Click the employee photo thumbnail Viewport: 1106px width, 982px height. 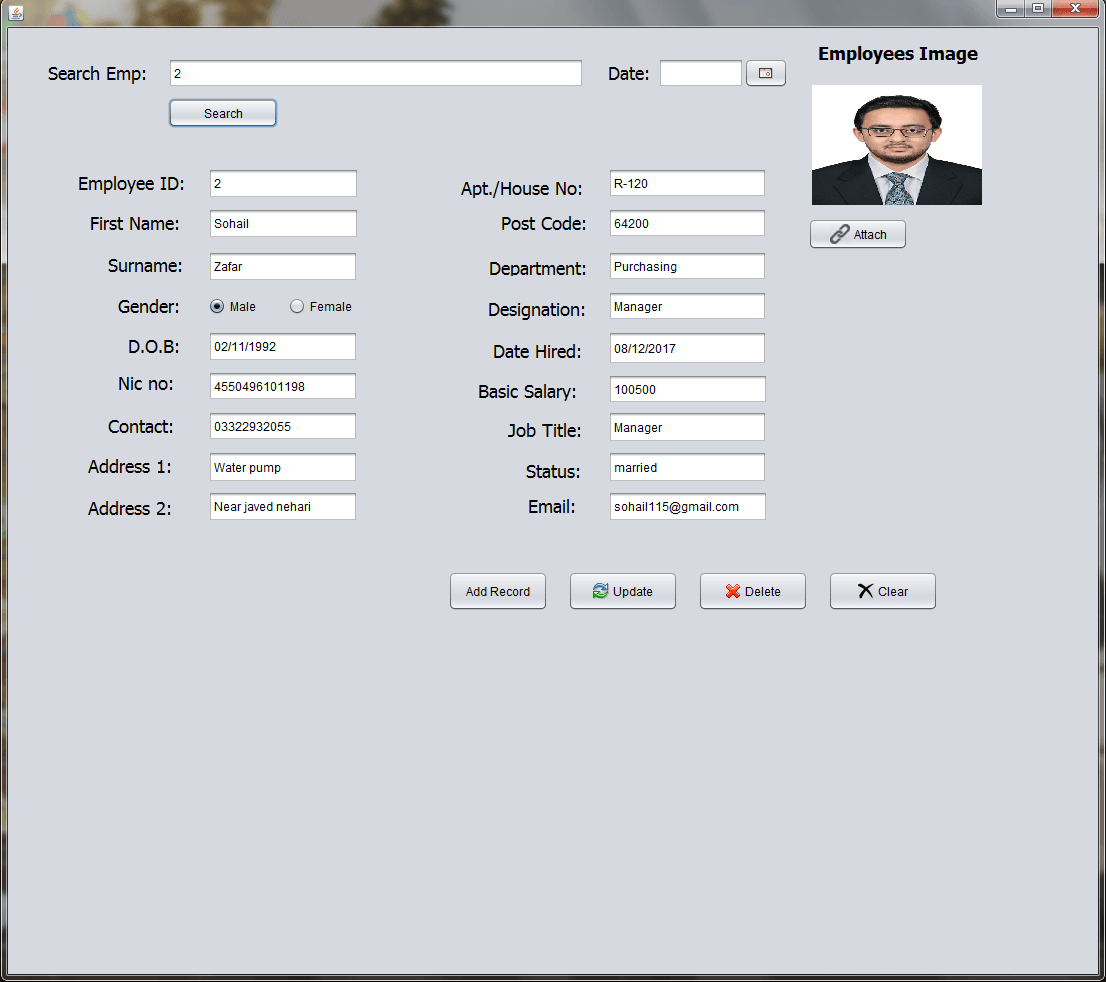pyautogui.click(x=896, y=145)
